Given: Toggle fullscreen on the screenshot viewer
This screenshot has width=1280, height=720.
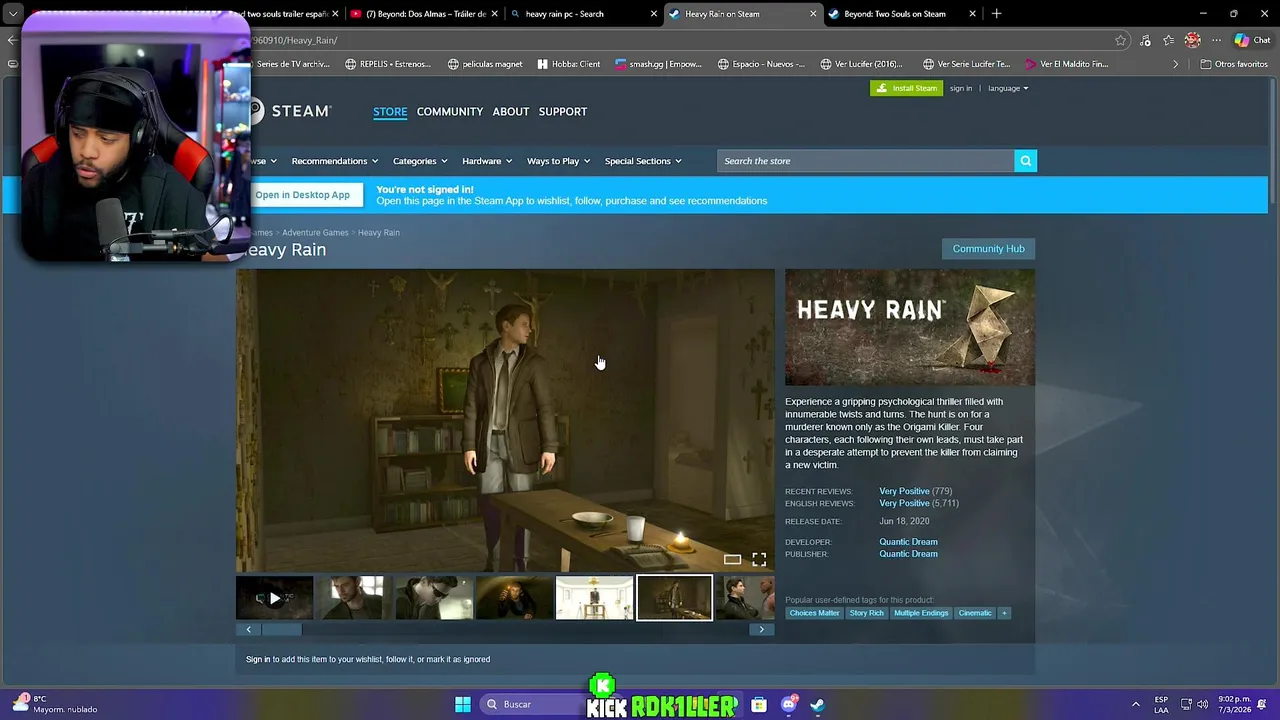Looking at the screenshot, I should pos(759,559).
